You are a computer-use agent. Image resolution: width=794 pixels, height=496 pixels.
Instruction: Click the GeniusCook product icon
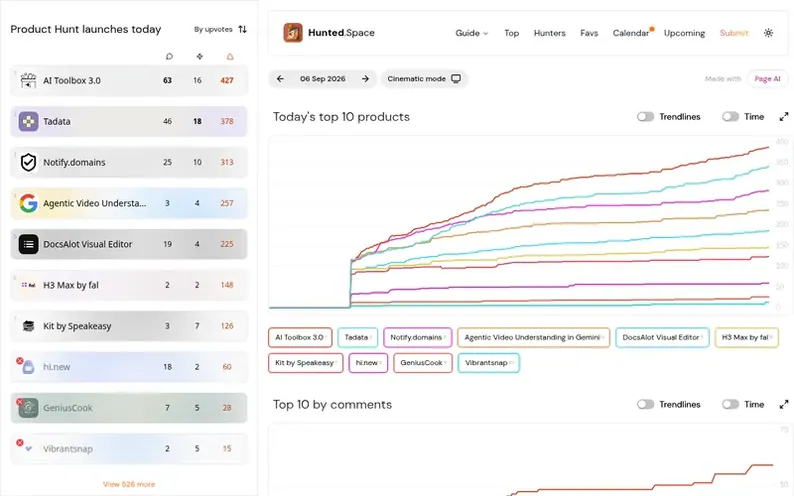click(28, 408)
